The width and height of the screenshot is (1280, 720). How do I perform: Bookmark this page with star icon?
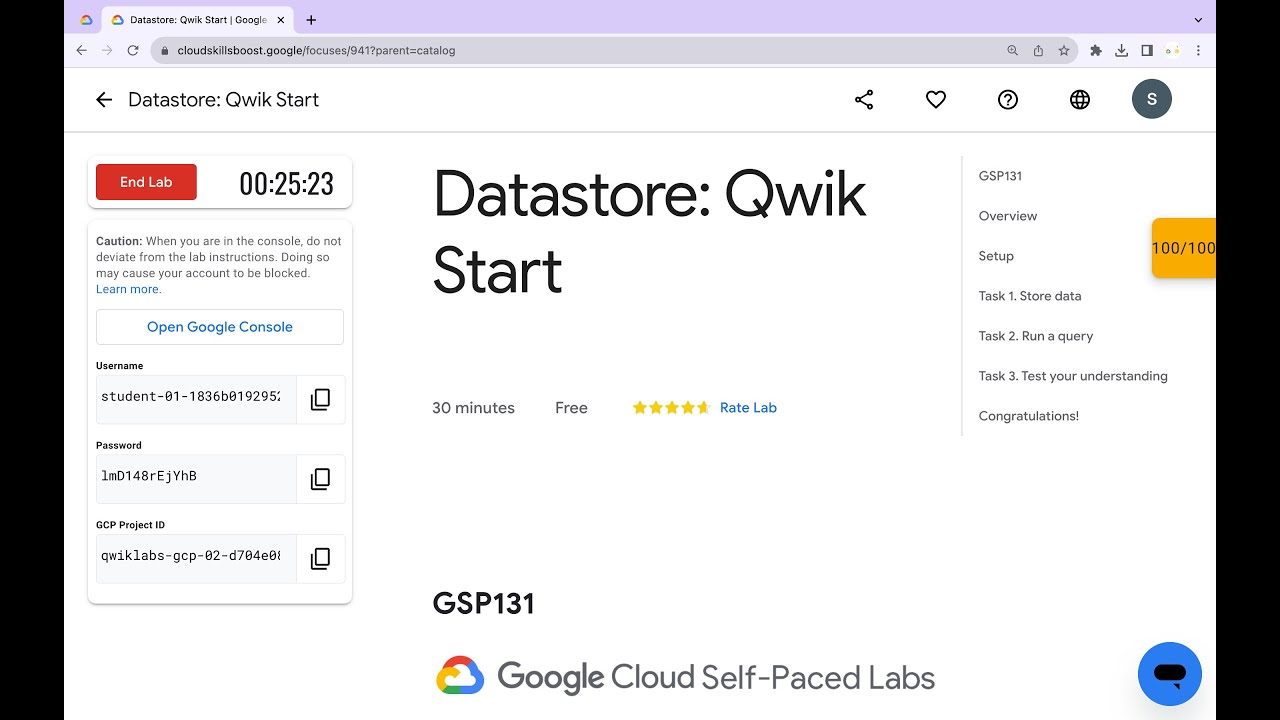pyautogui.click(x=1064, y=50)
